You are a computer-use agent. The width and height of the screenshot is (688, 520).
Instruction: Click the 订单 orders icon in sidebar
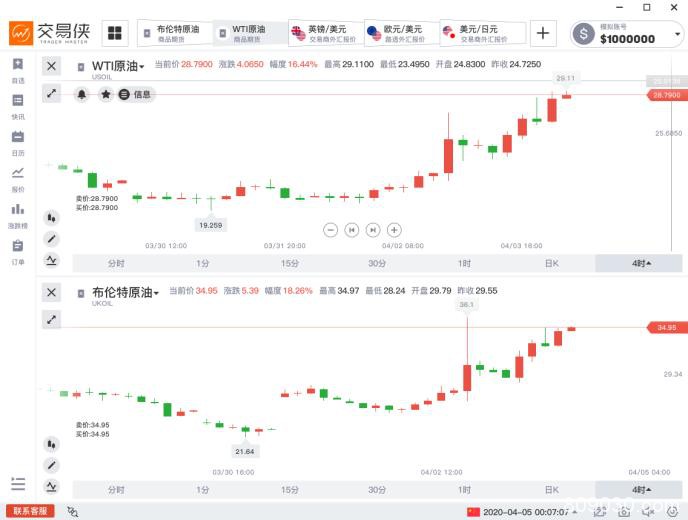[x=17, y=249]
